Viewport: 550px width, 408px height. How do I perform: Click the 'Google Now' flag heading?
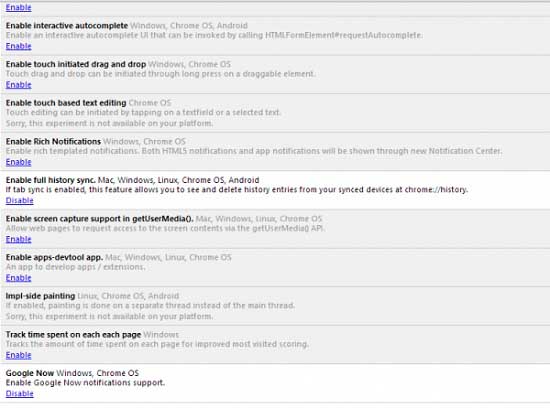pyautogui.click(x=30, y=373)
